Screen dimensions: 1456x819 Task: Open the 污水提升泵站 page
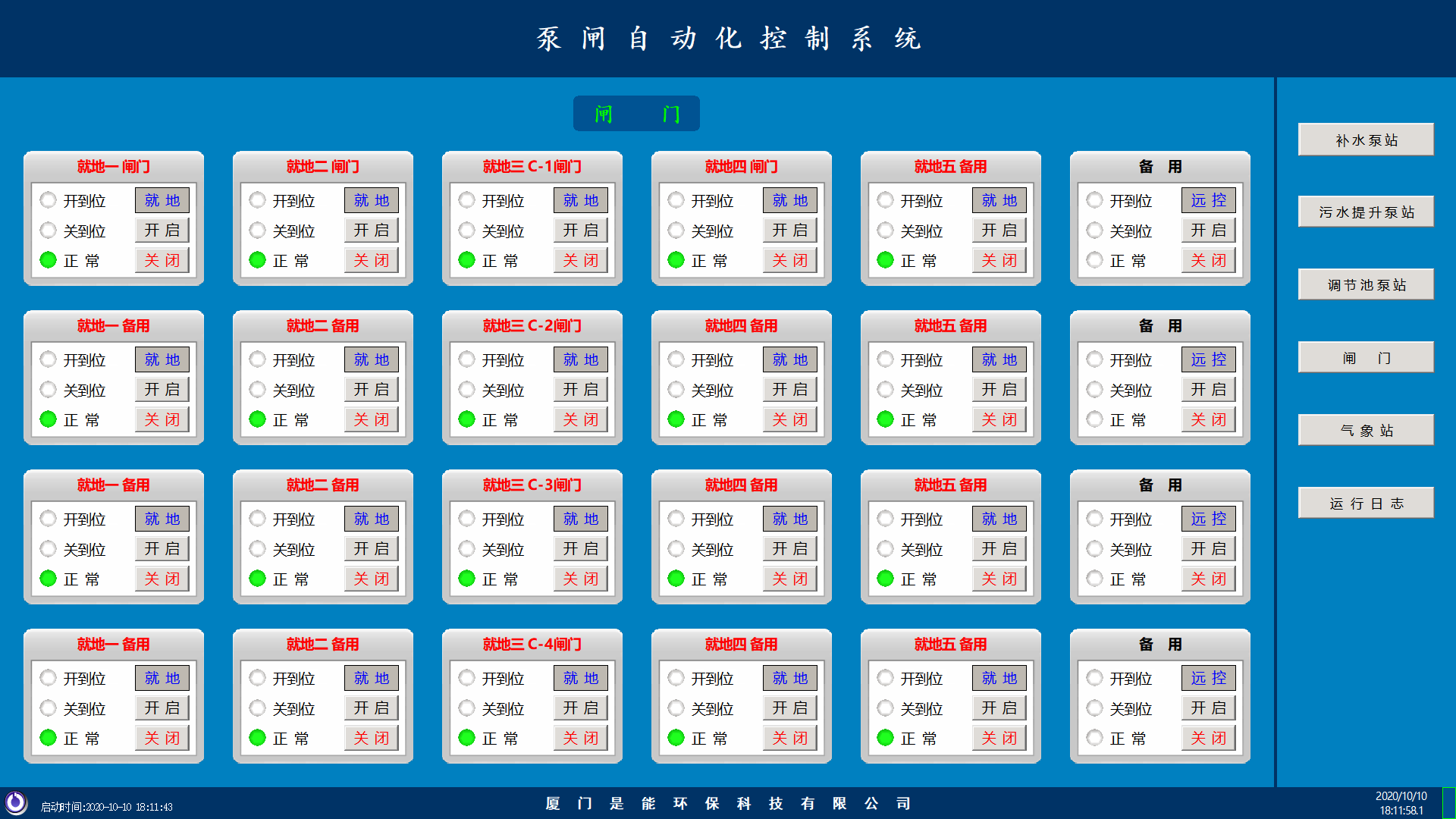click(x=1365, y=212)
